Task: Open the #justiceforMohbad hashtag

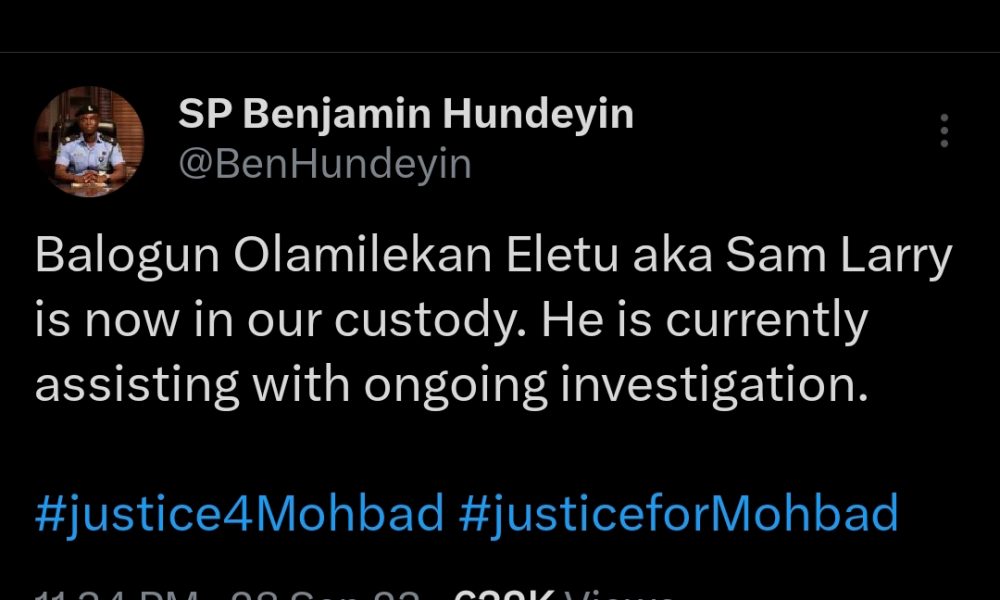Action: [x=679, y=514]
